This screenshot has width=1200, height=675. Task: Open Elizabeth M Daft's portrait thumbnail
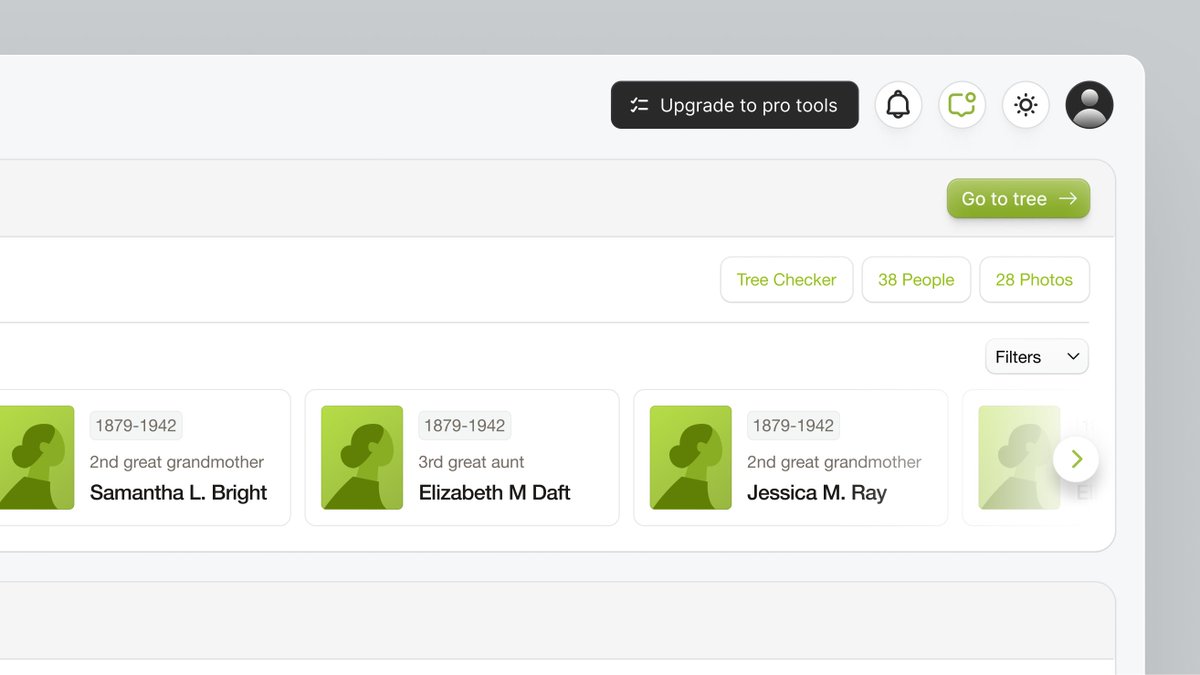(362, 457)
